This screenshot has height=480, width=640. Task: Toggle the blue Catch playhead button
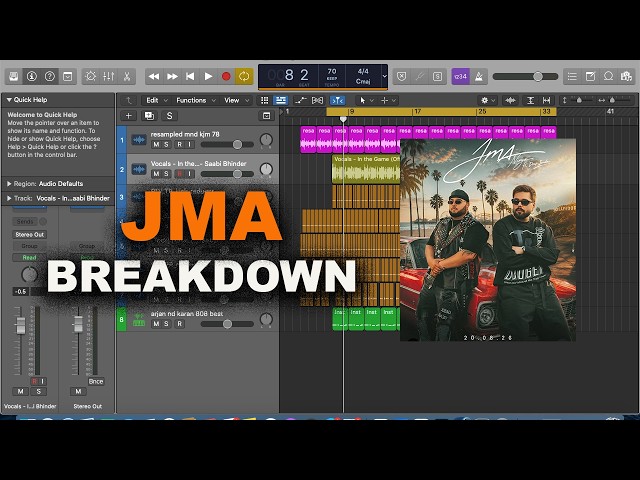pyautogui.click(x=337, y=100)
